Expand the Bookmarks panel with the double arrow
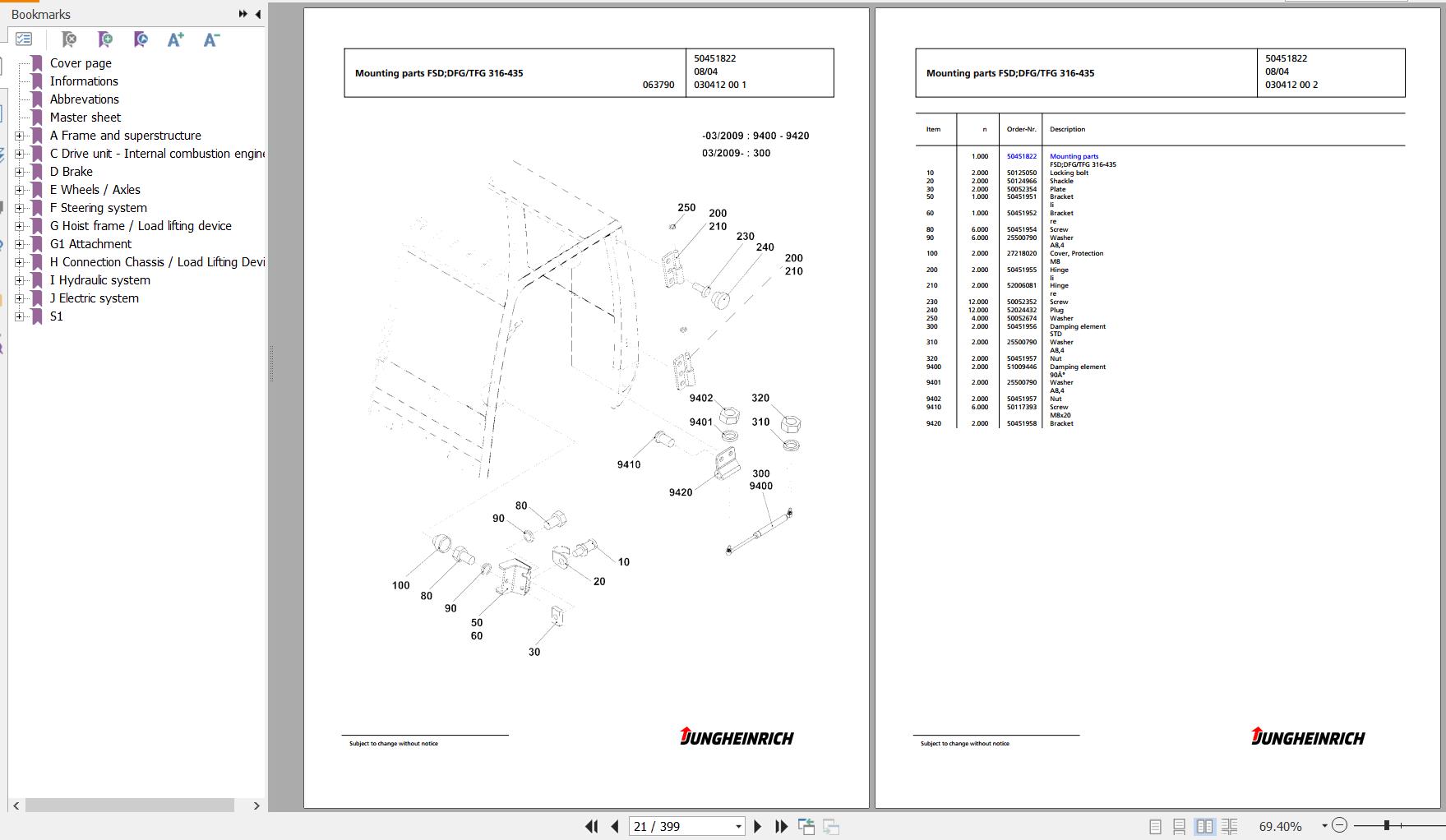 coord(243,14)
